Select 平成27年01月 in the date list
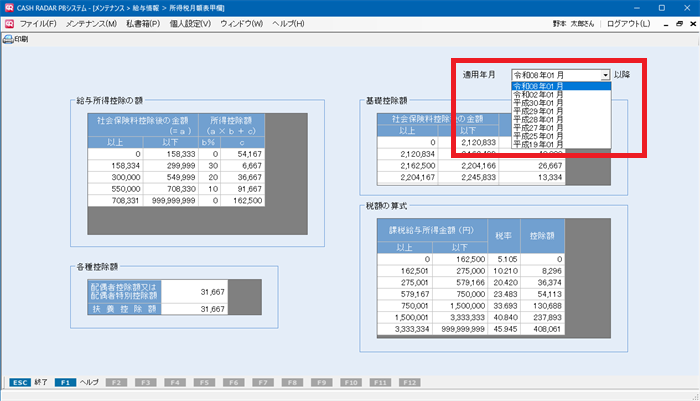Image resolution: width=700 pixels, height=401 pixels. [544, 128]
